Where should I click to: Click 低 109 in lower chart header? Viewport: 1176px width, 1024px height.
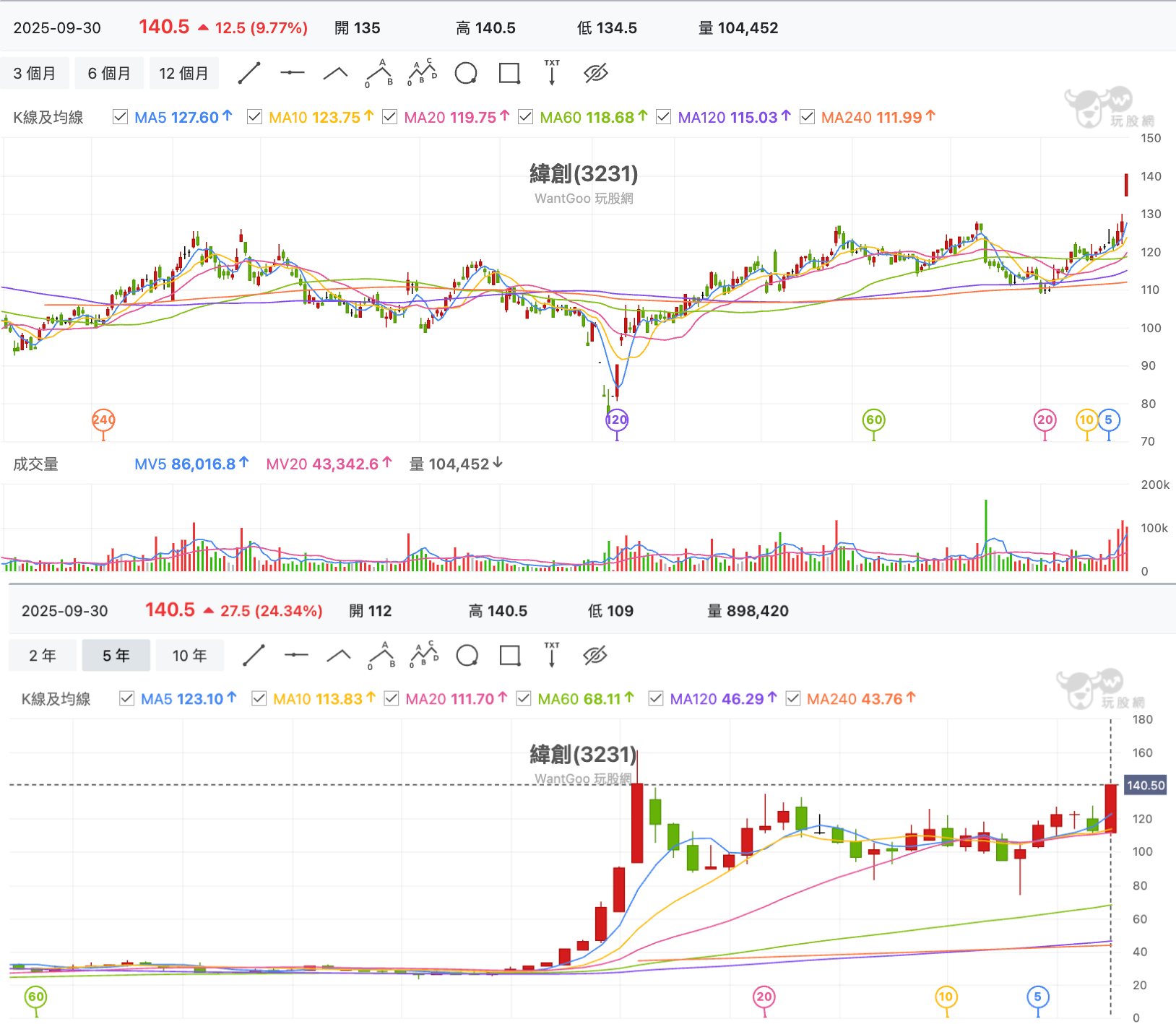point(610,611)
